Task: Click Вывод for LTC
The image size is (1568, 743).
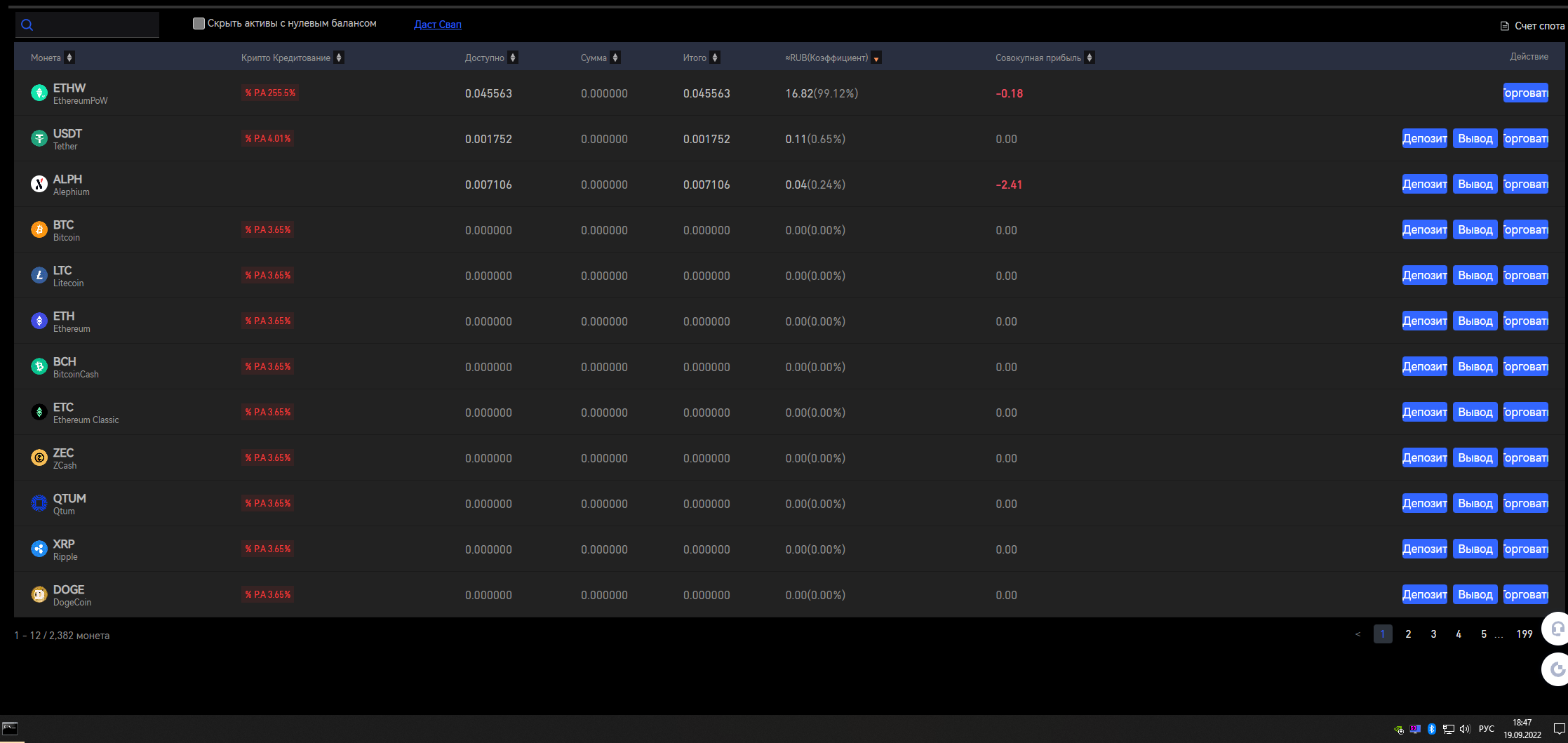Action: coord(1475,275)
